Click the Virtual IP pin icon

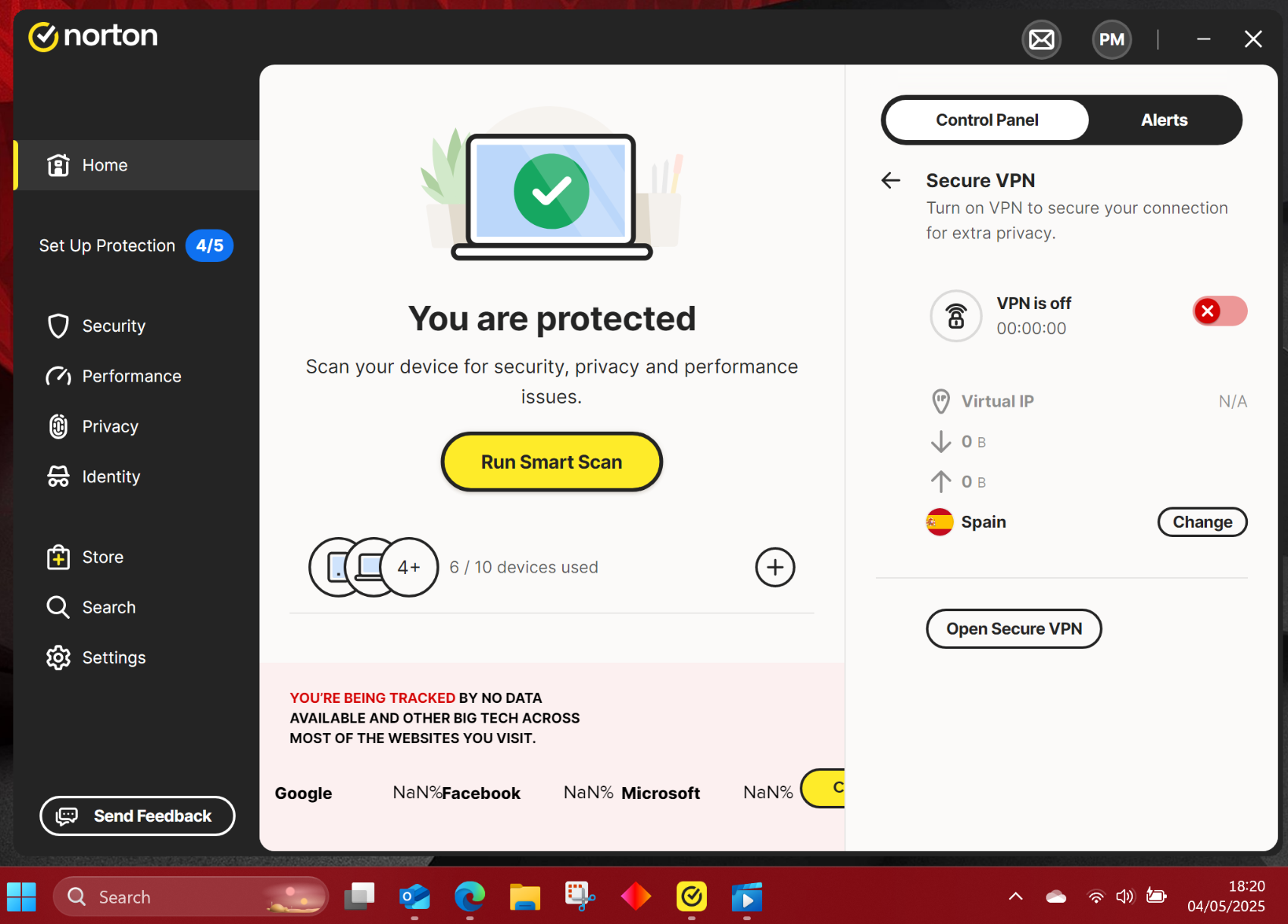coord(940,401)
